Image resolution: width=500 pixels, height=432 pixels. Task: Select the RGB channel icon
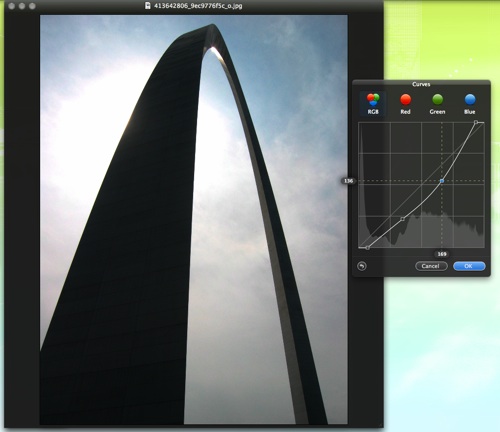point(373,99)
